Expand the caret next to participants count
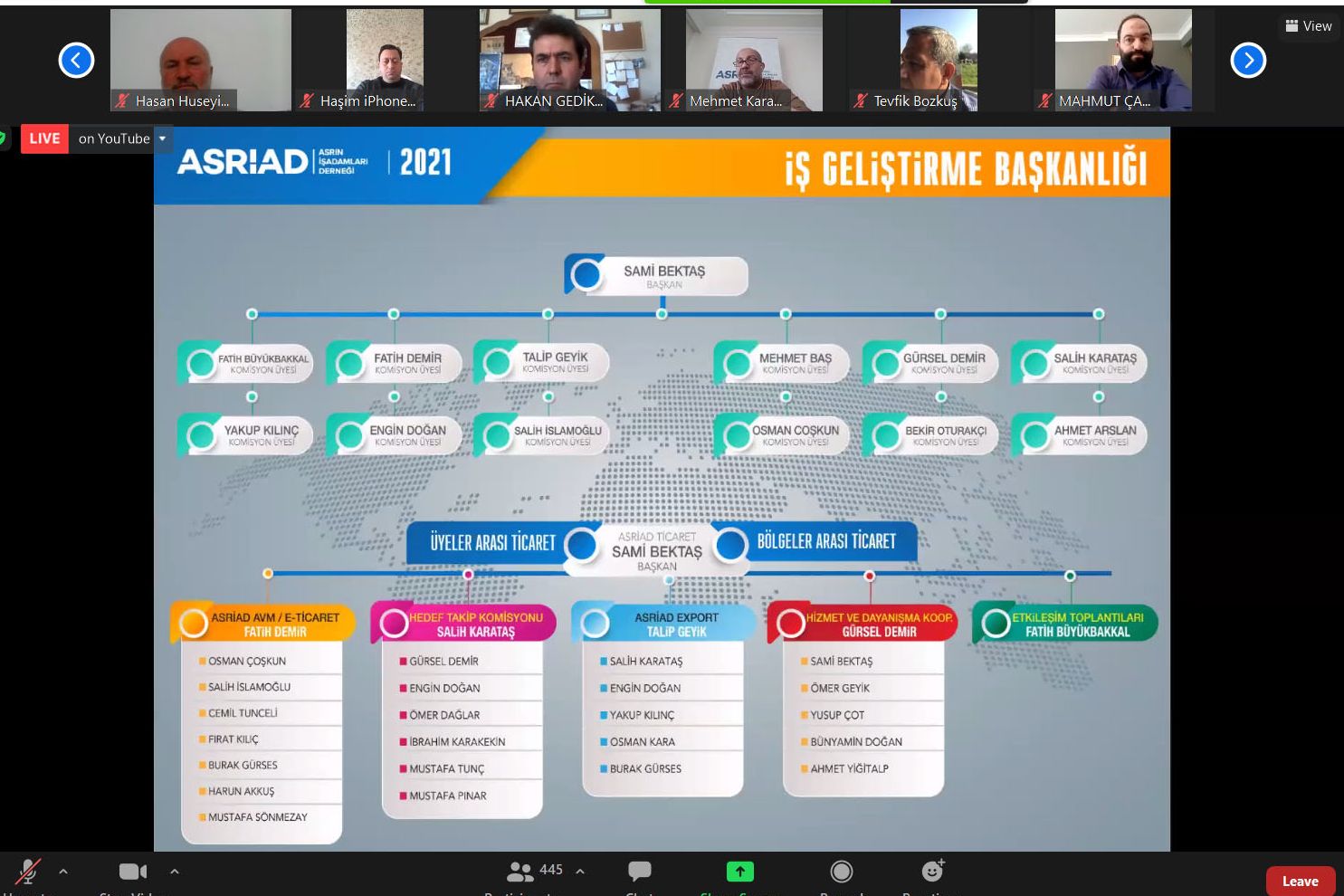This screenshot has width=1344, height=896. coord(580,872)
